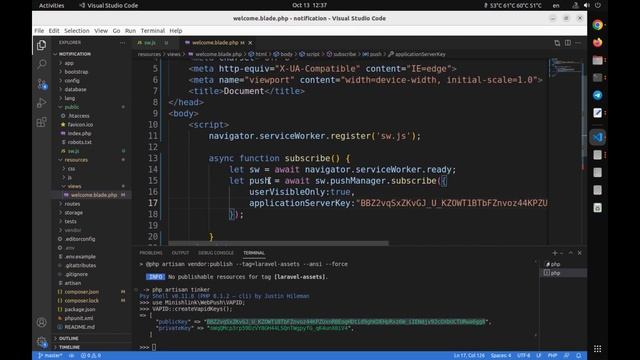Image resolution: width=640 pixels, height=360 pixels.
Task: Click the notifications bell in status bar
Action: pos(579,356)
